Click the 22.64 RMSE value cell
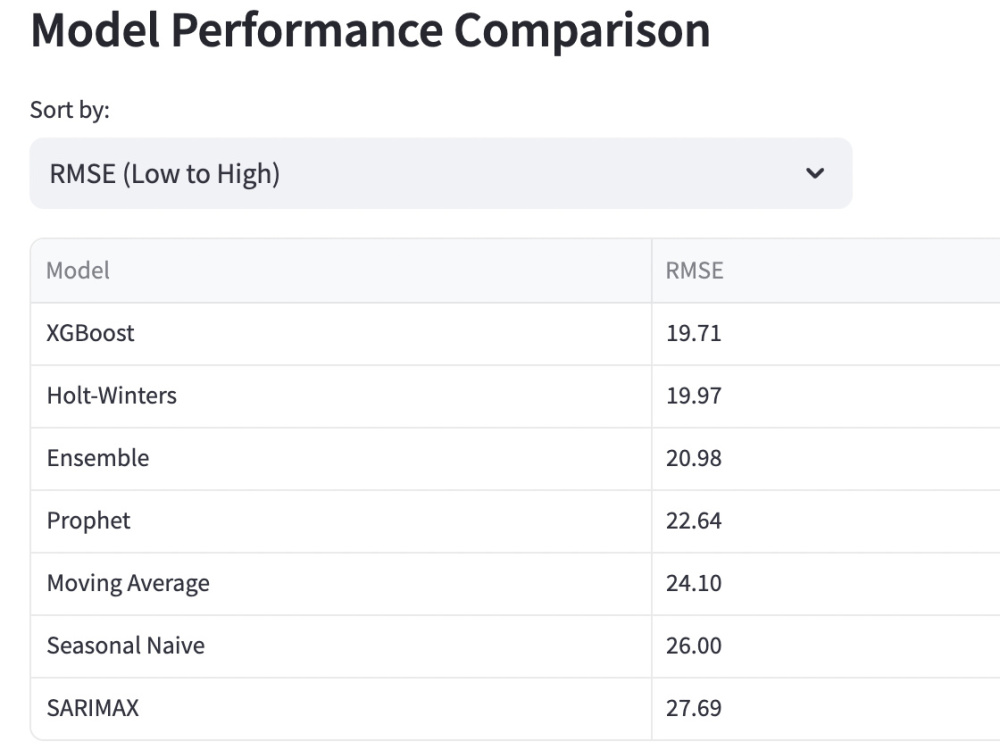The height and width of the screenshot is (750, 1000). (826, 521)
